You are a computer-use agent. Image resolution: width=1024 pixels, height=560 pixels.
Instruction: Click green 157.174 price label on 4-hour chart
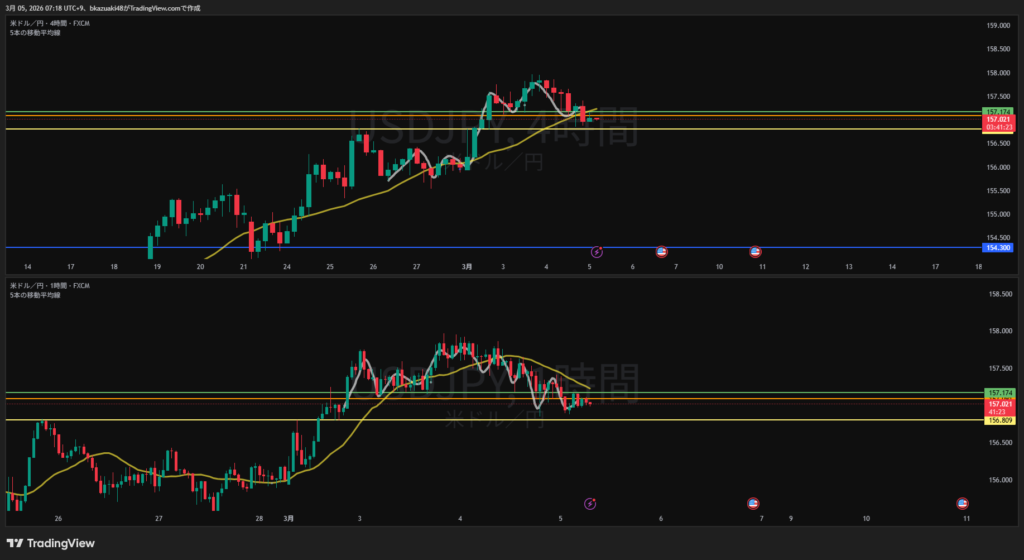[999, 111]
